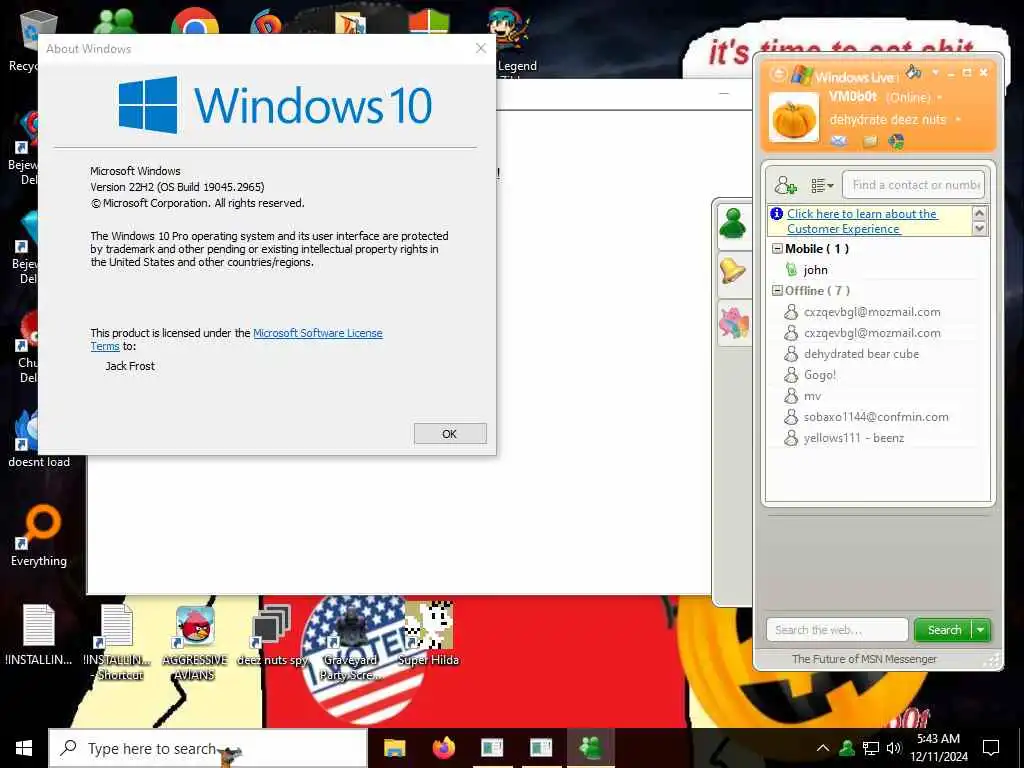
Task: Show hidden system tray icons
Action: tap(823, 748)
